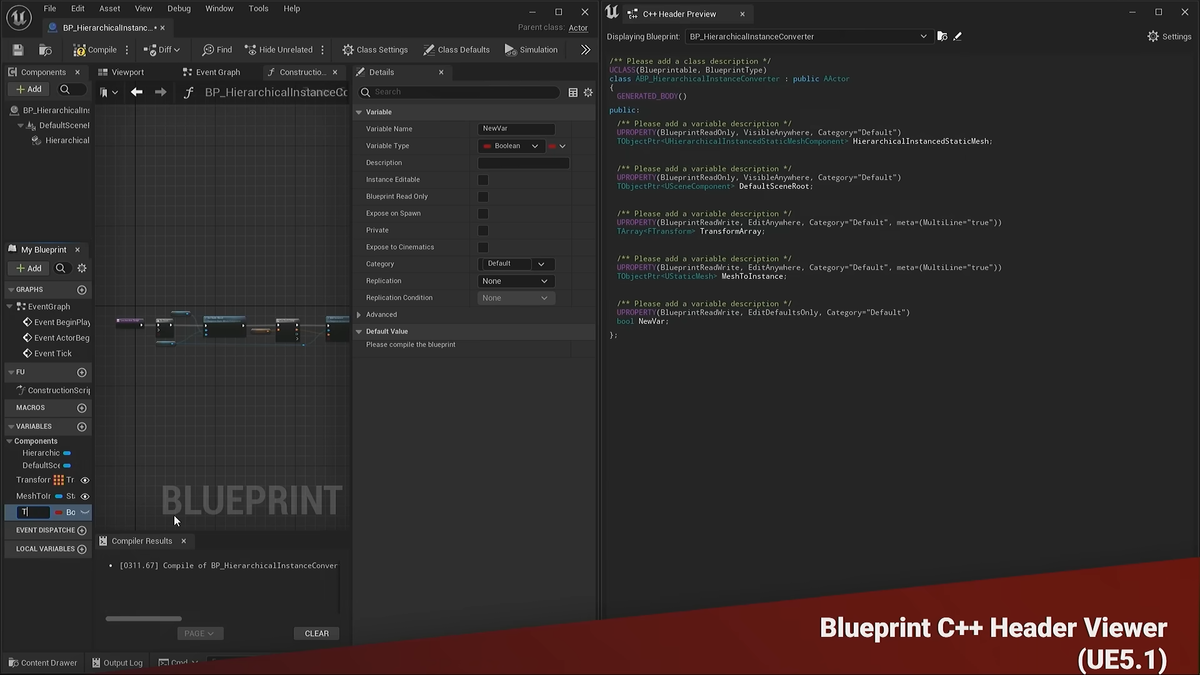
Task: Open the Replication None dropdown
Action: pyautogui.click(x=515, y=281)
